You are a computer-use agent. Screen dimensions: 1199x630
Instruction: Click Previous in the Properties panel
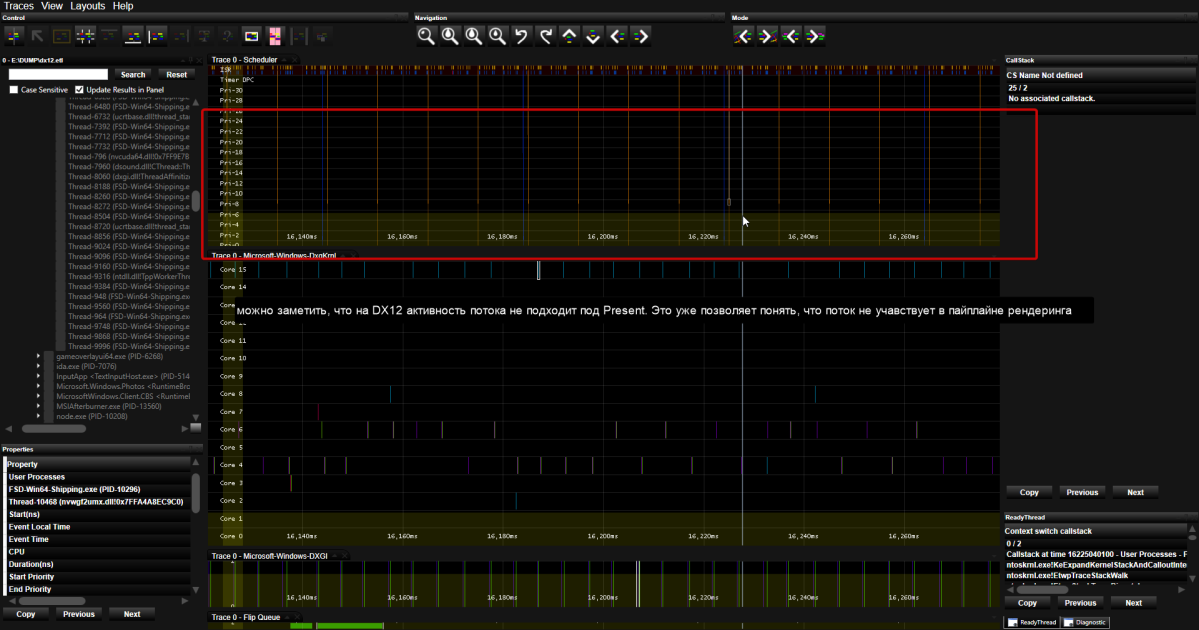tap(79, 614)
